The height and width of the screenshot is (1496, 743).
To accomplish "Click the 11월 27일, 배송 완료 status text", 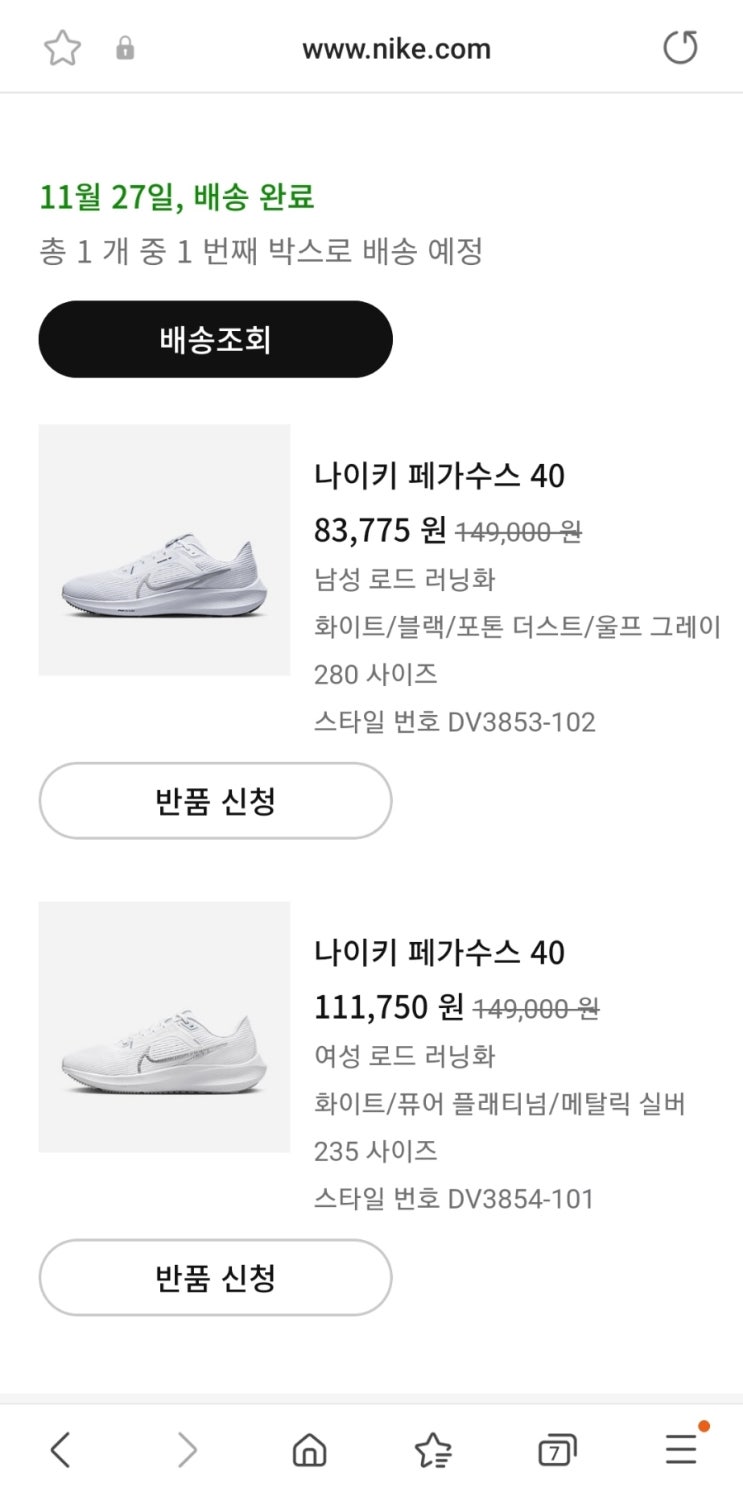I will [177, 197].
